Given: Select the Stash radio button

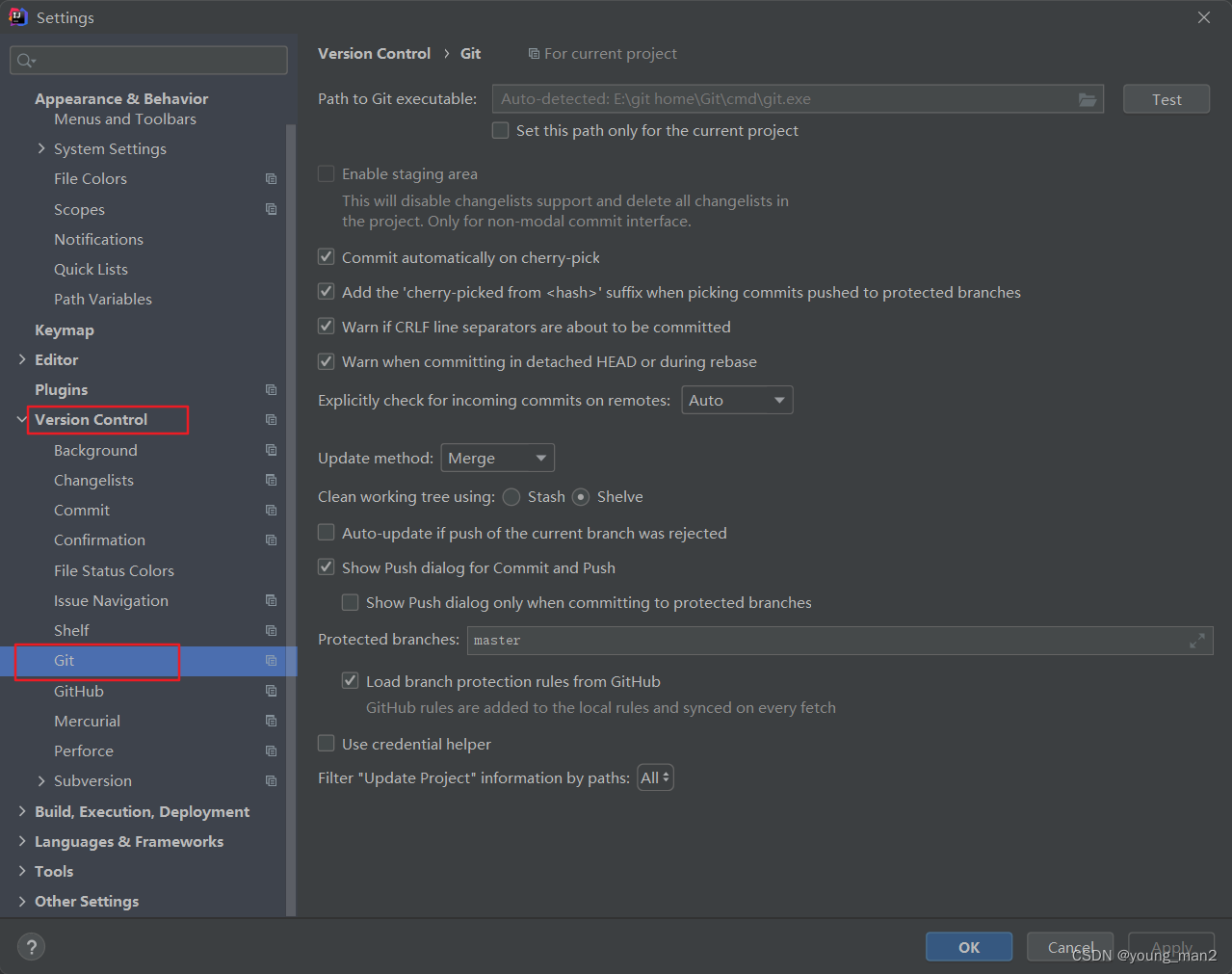Looking at the screenshot, I should click(511, 497).
